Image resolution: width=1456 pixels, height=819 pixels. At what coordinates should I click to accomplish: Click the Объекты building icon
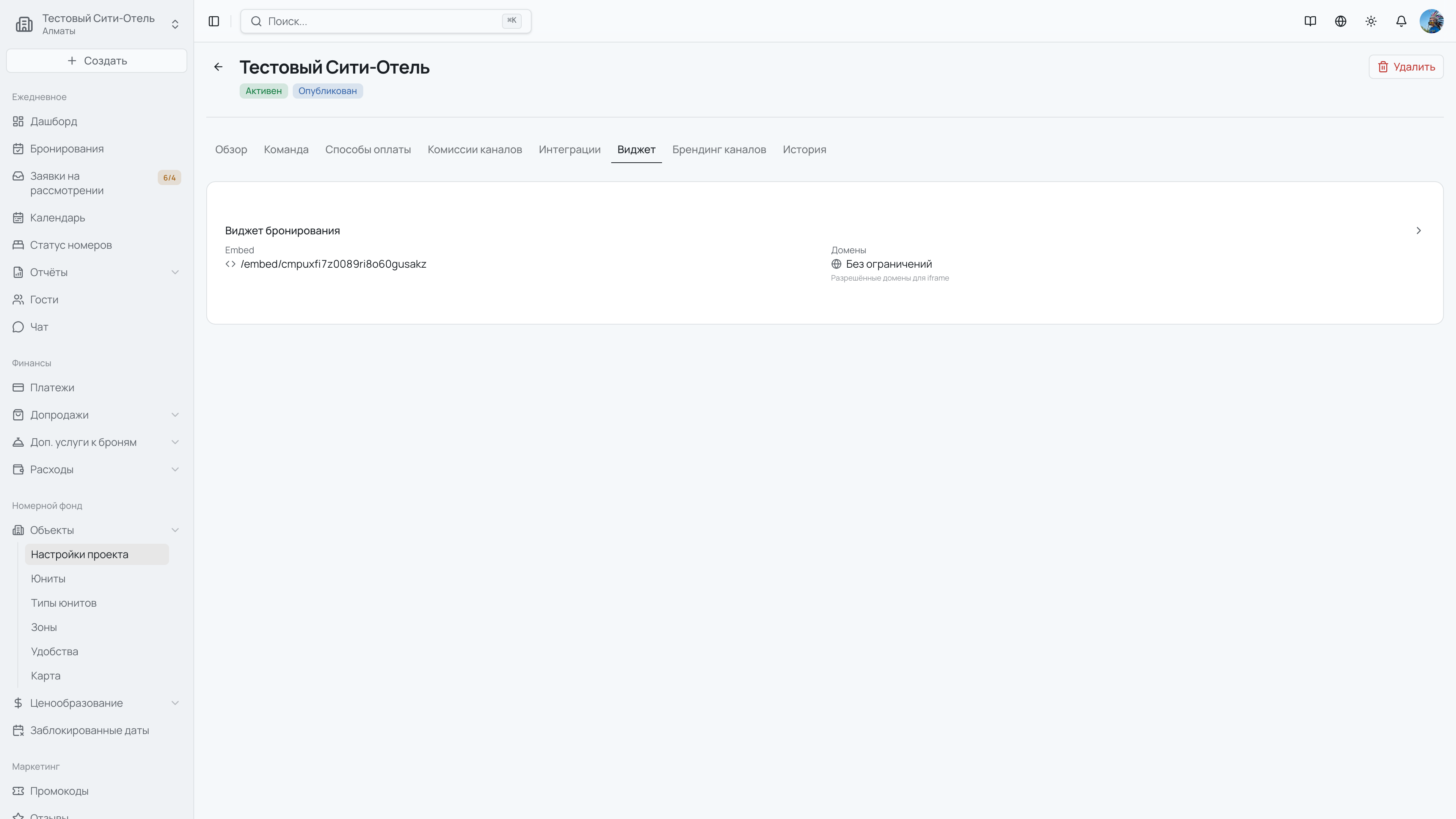click(x=18, y=530)
